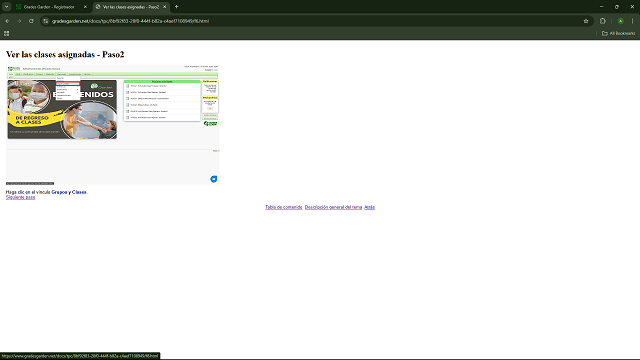This screenshot has height=360, width=640.
Task: Bookmark this page with the star icon
Action: [x=586, y=21]
